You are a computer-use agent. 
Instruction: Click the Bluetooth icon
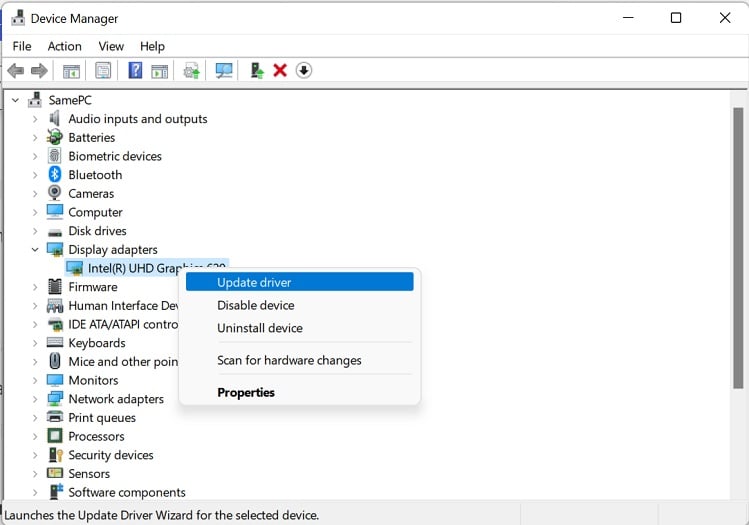coord(54,174)
